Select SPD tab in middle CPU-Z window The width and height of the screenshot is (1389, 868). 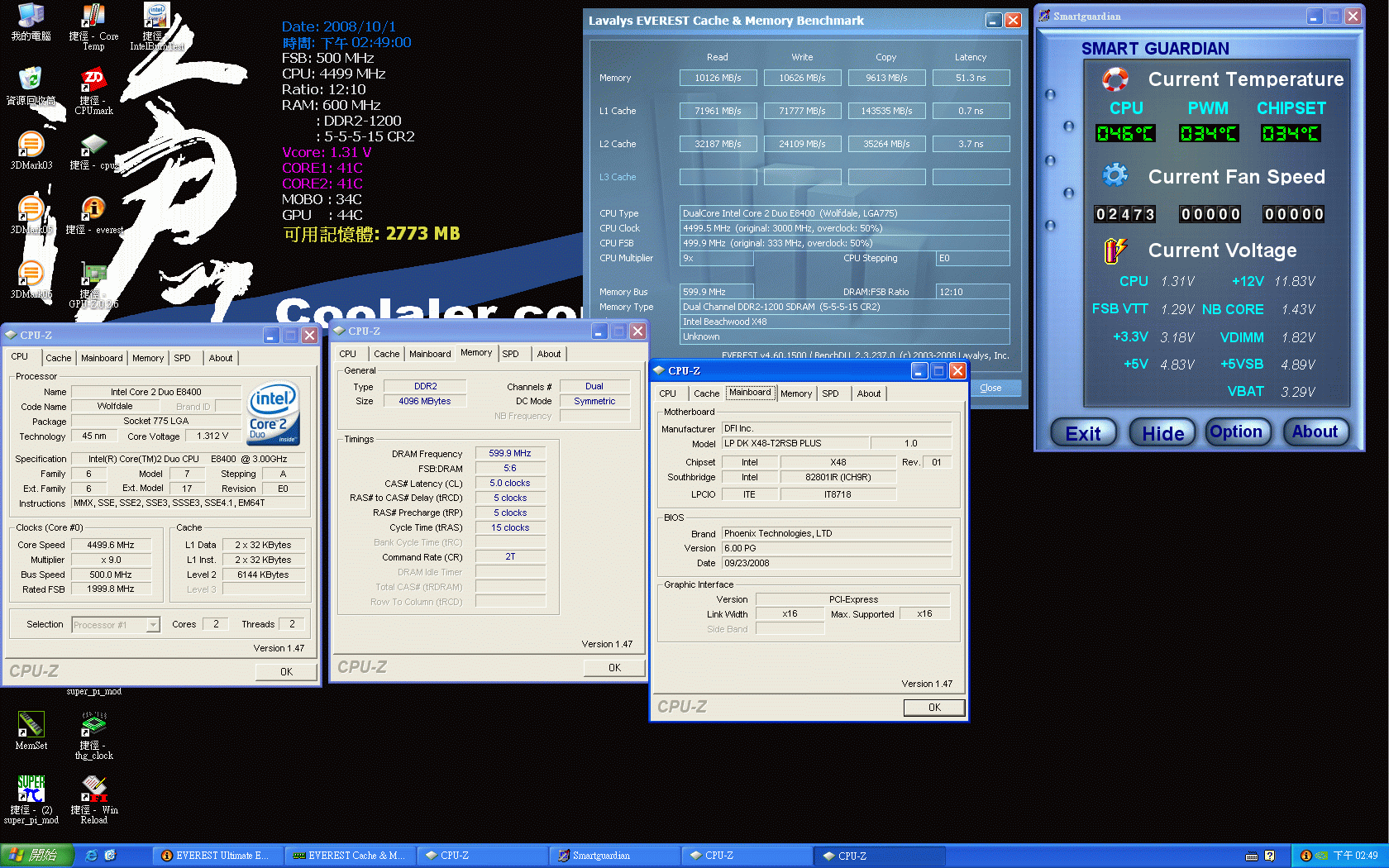tap(511, 354)
